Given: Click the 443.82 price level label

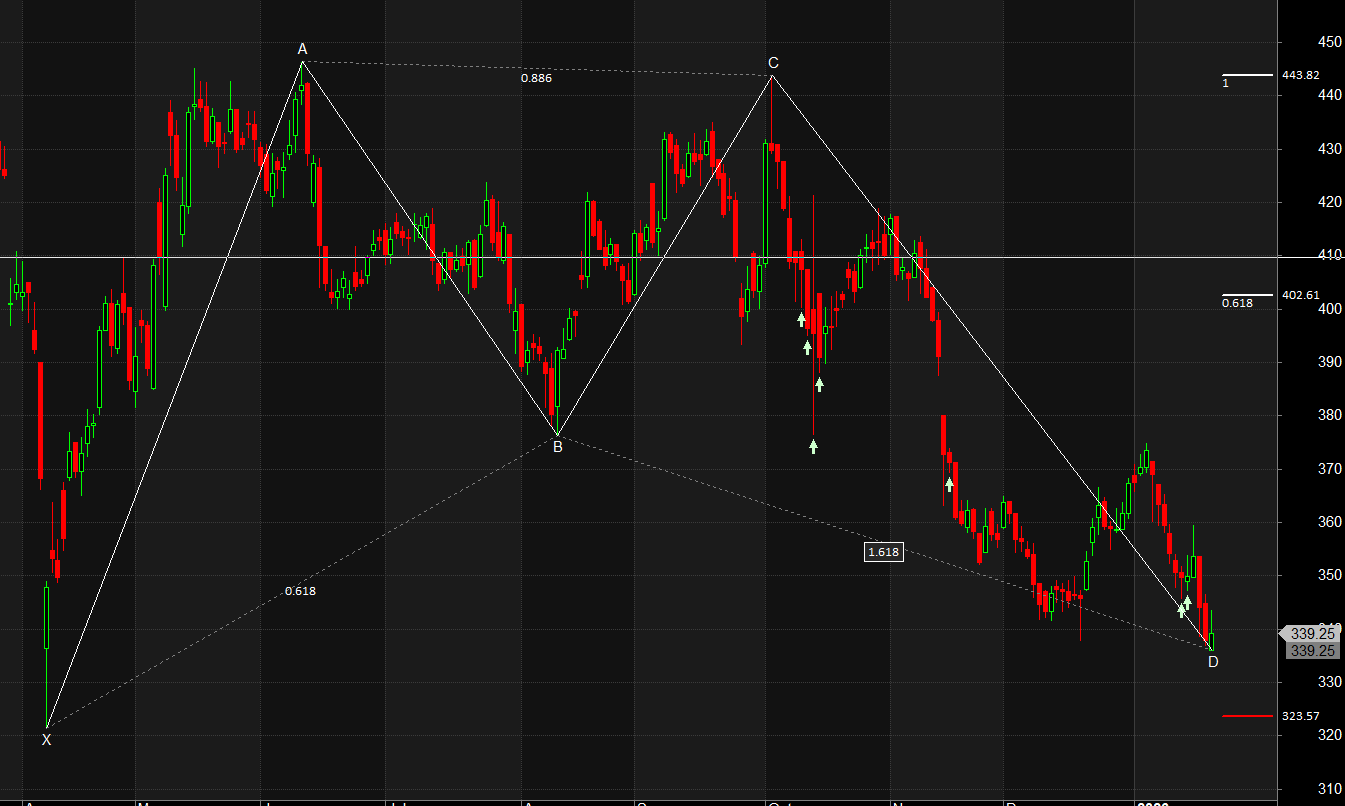Looking at the screenshot, I should pyautogui.click(x=1301, y=75).
